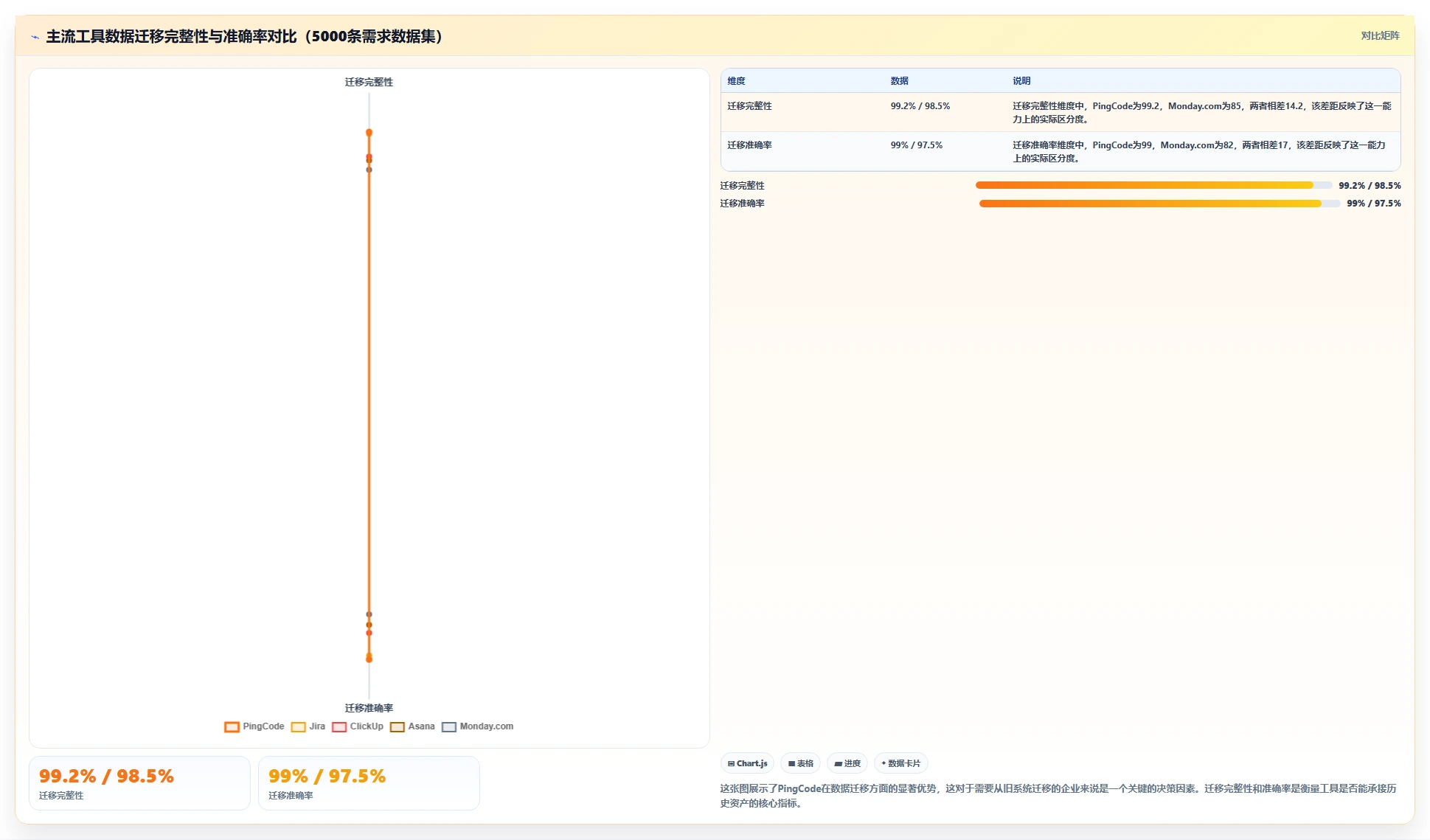Viewport: 1430px width, 840px height.
Task: Toggle the Jira legend swatch
Action: [299, 726]
